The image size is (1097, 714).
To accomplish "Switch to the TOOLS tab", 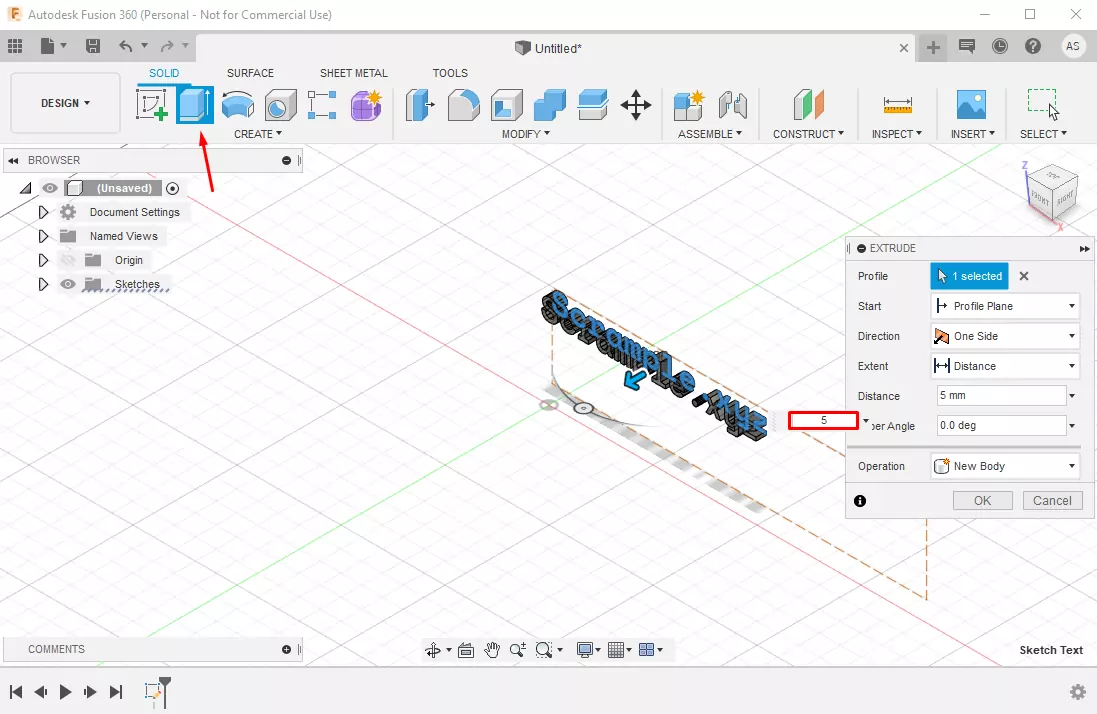I will coord(450,73).
